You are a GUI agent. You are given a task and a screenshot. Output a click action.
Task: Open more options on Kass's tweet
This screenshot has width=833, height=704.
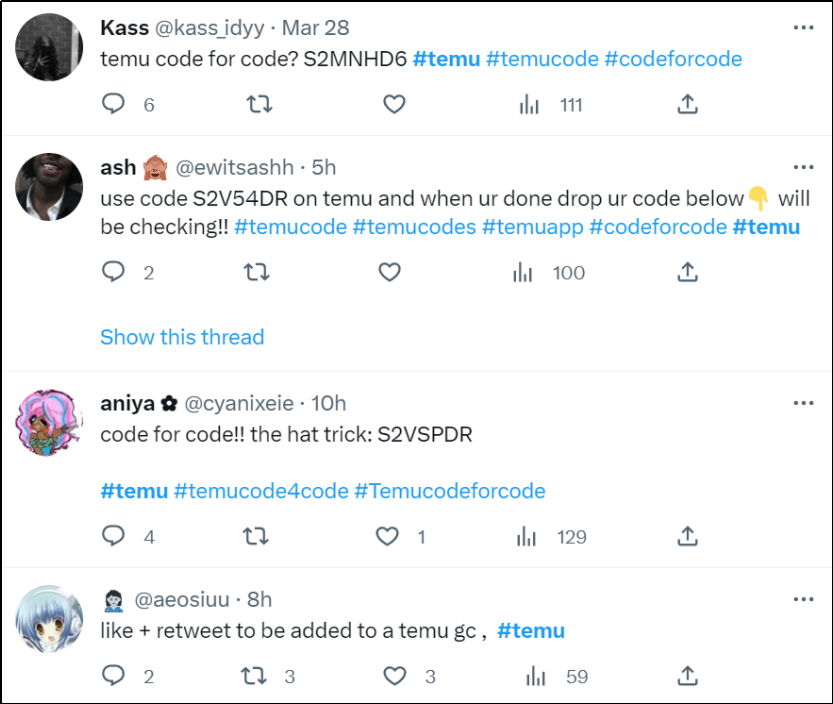(x=803, y=28)
